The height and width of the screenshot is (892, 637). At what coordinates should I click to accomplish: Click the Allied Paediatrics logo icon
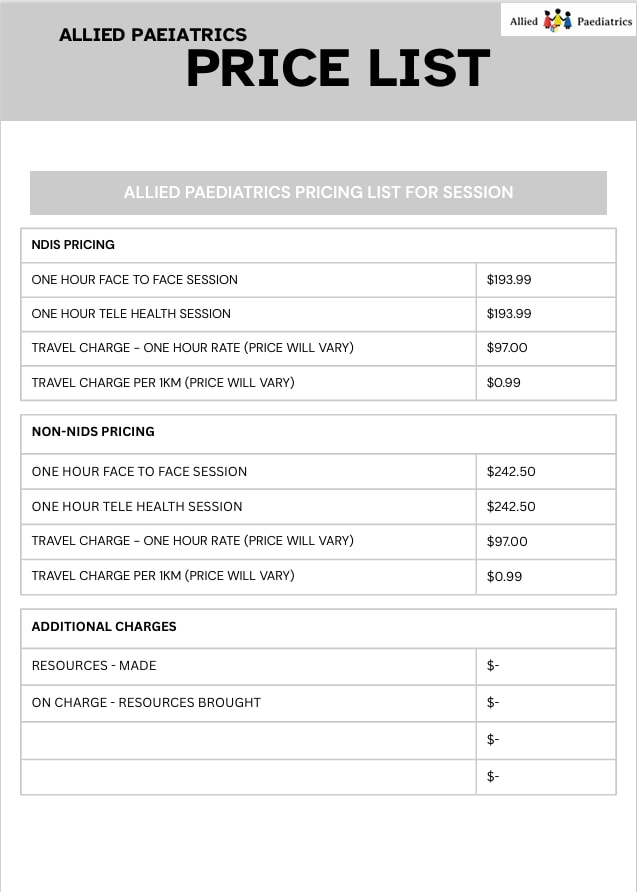pos(557,20)
